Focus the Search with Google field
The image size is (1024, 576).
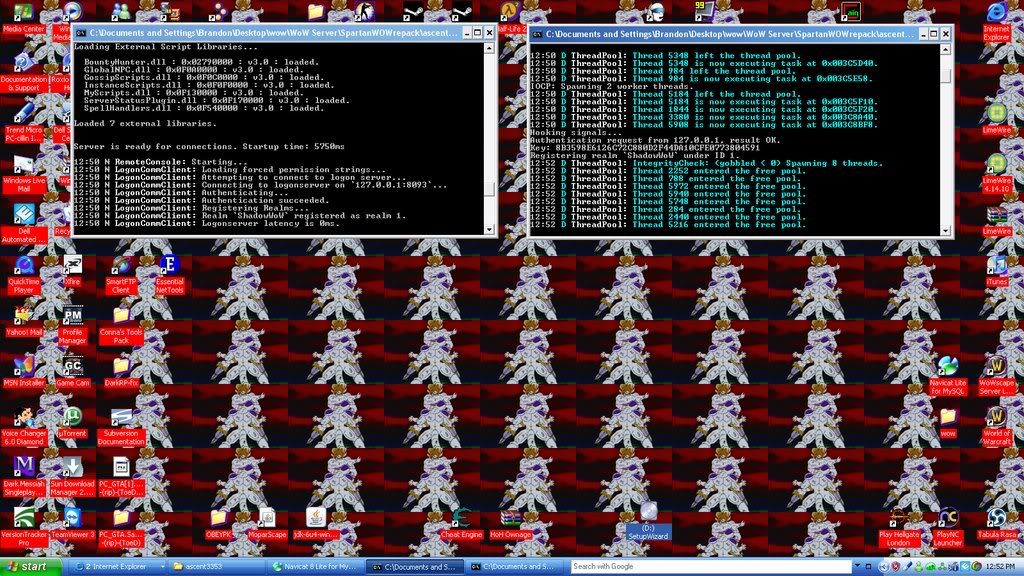(x=711, y=566)
